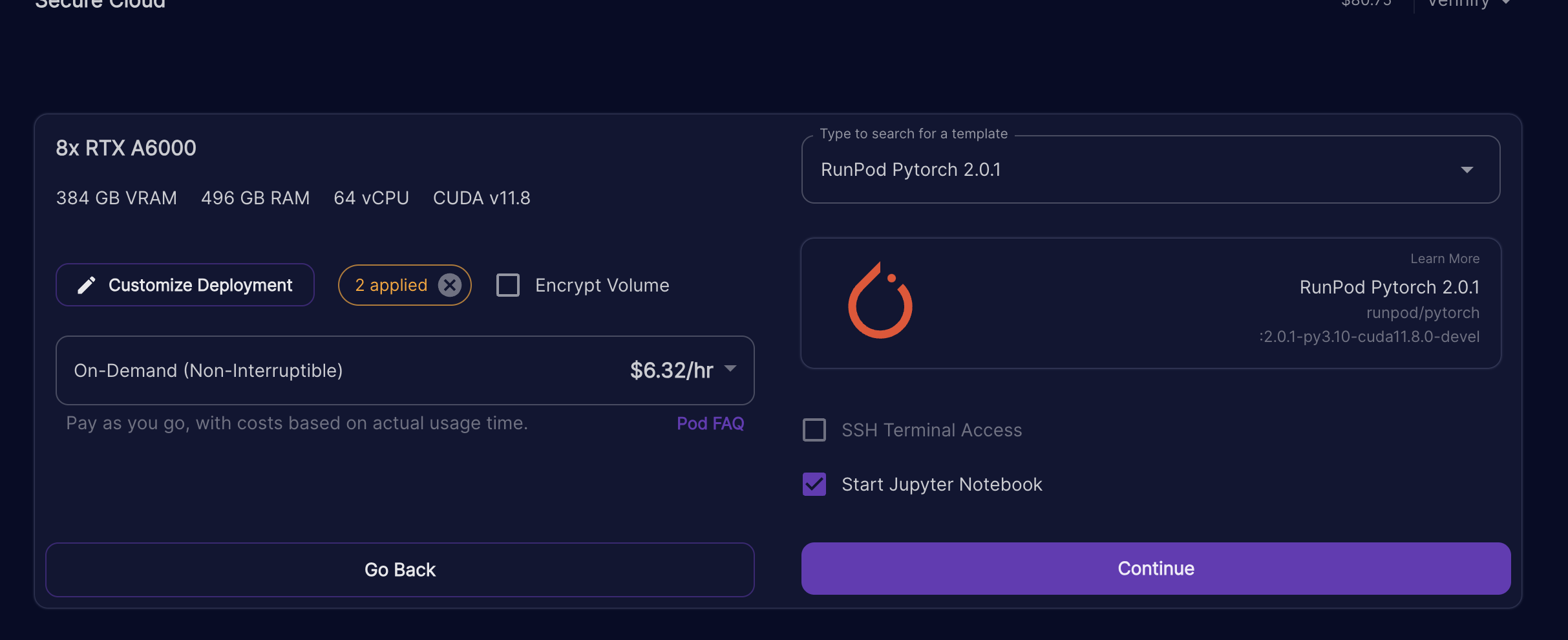Check the SSH Terminal Access box
This screenshot has width=1568, height=640.
point(814,430)
